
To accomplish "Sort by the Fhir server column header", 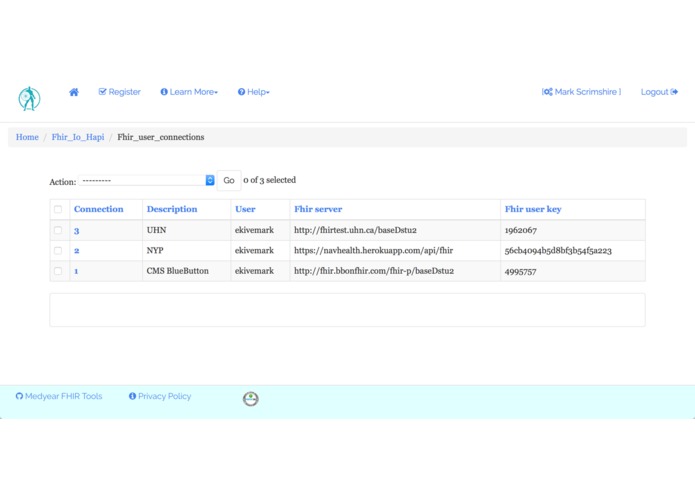I will click(x=318, y=209).
